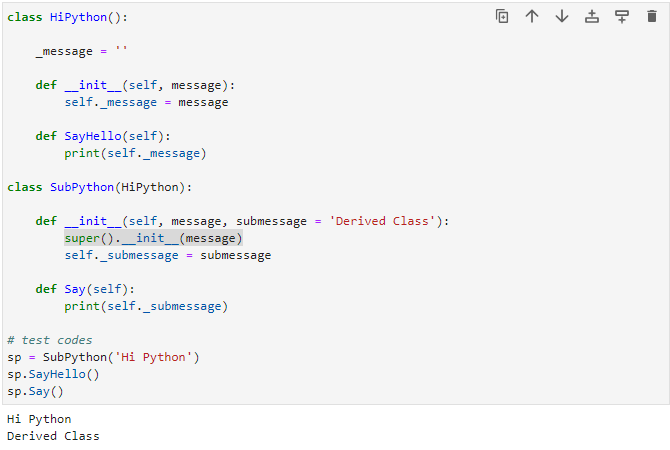
Task: Click the '# test codes' comment
Action: [50, 340]
